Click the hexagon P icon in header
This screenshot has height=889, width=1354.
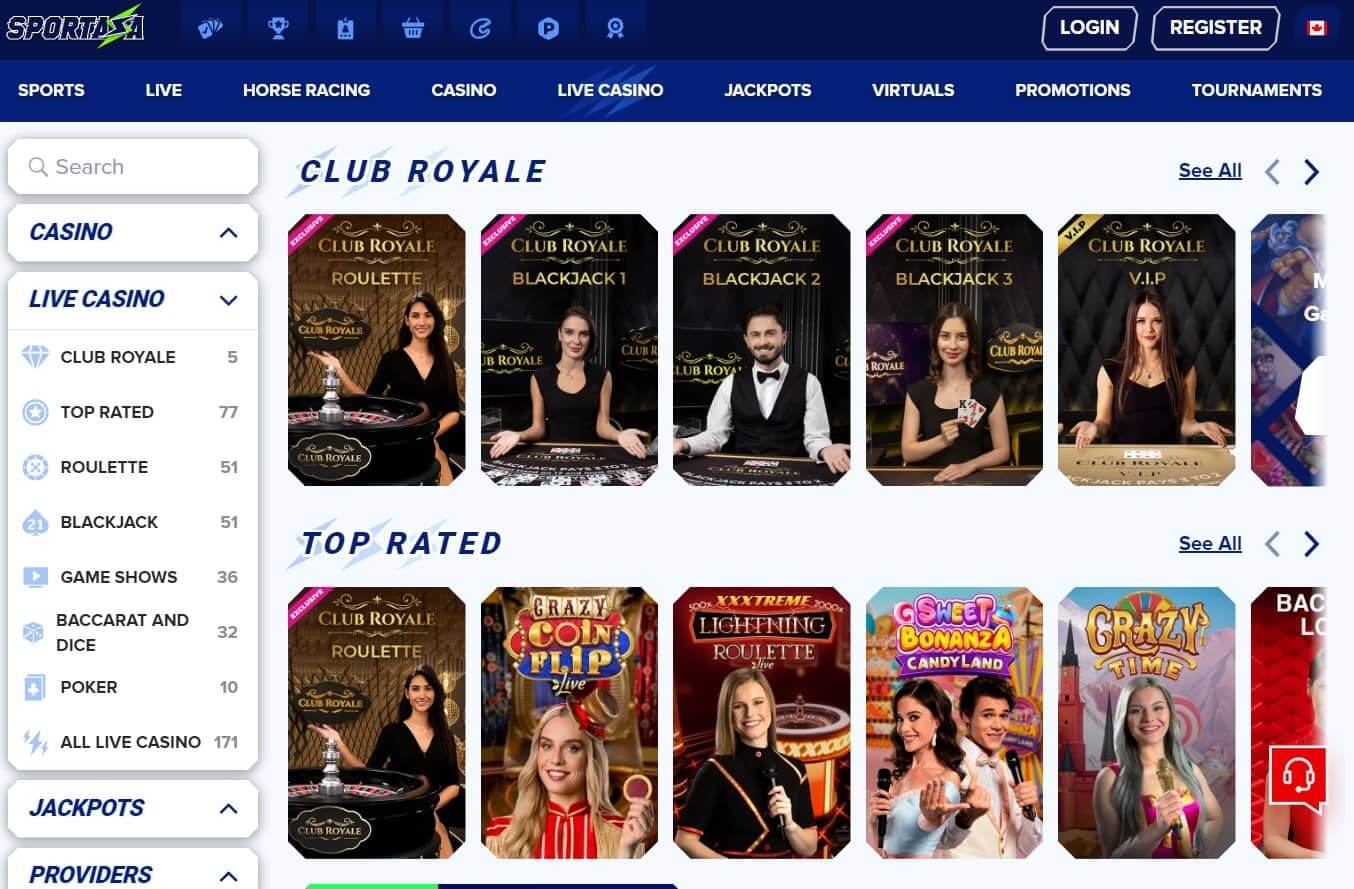tap(548, 28)
